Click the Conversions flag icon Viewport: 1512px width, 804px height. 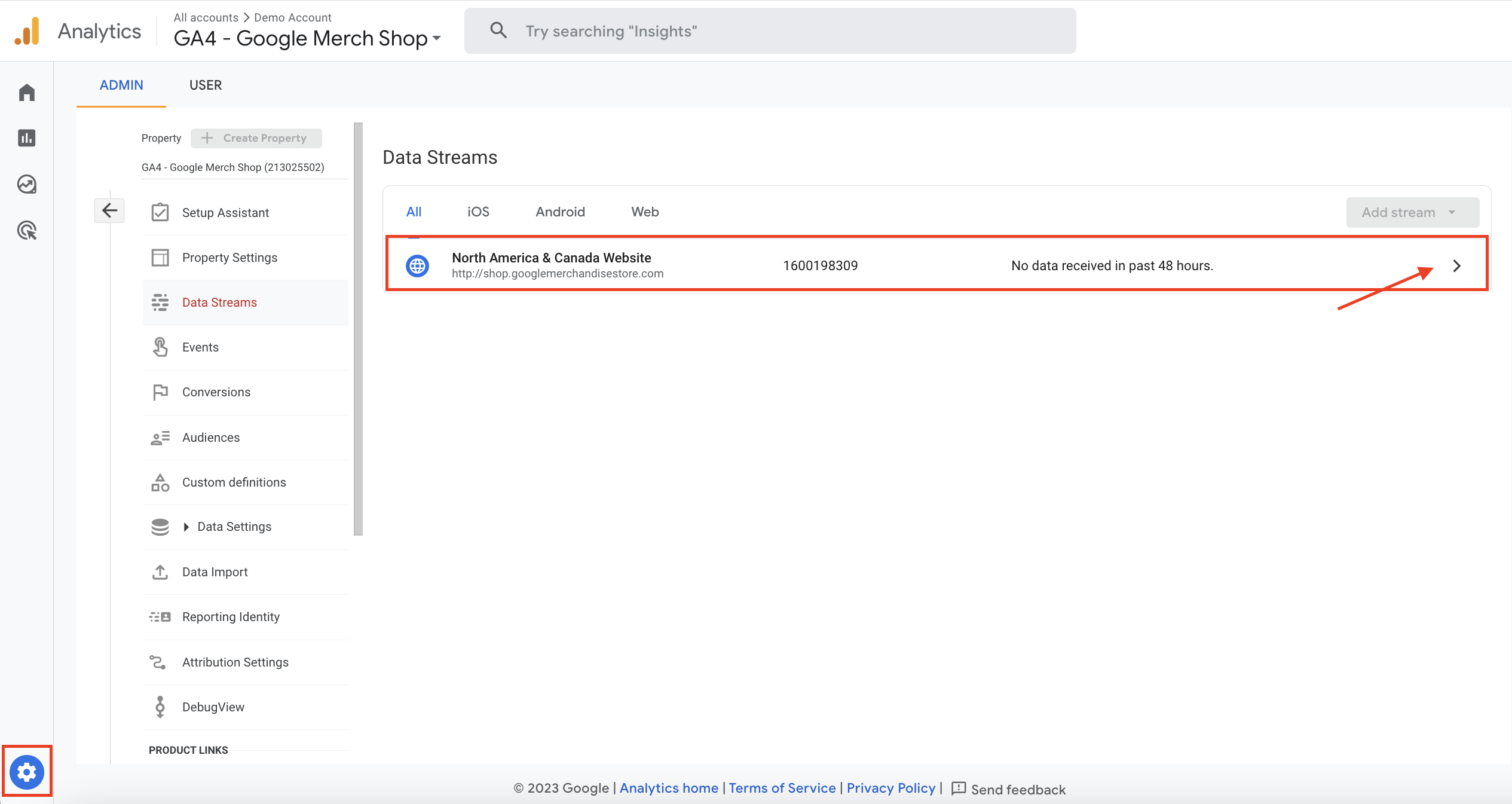(160, 392)
